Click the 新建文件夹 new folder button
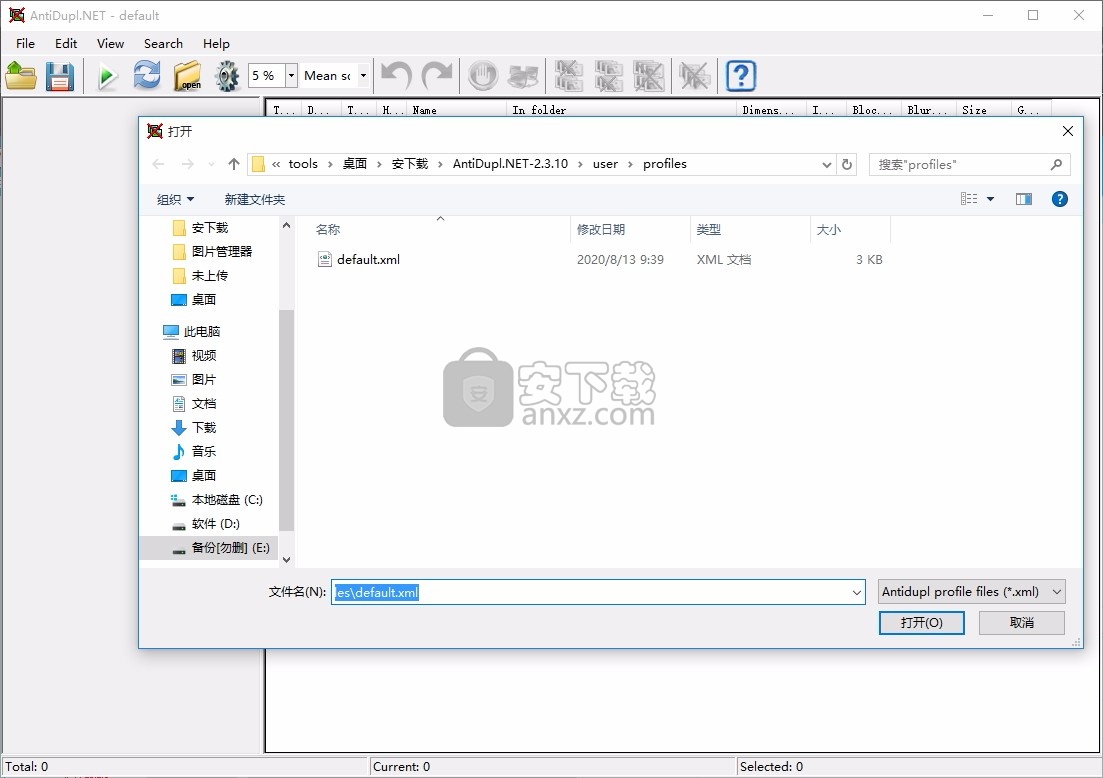Screen dimensions: 1103x778 [x=255, y=200]
